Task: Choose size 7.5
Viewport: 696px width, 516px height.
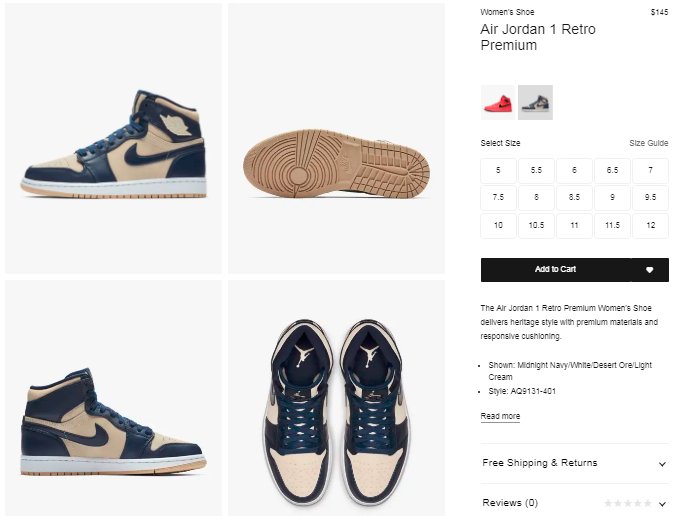Action: (498, 198)
